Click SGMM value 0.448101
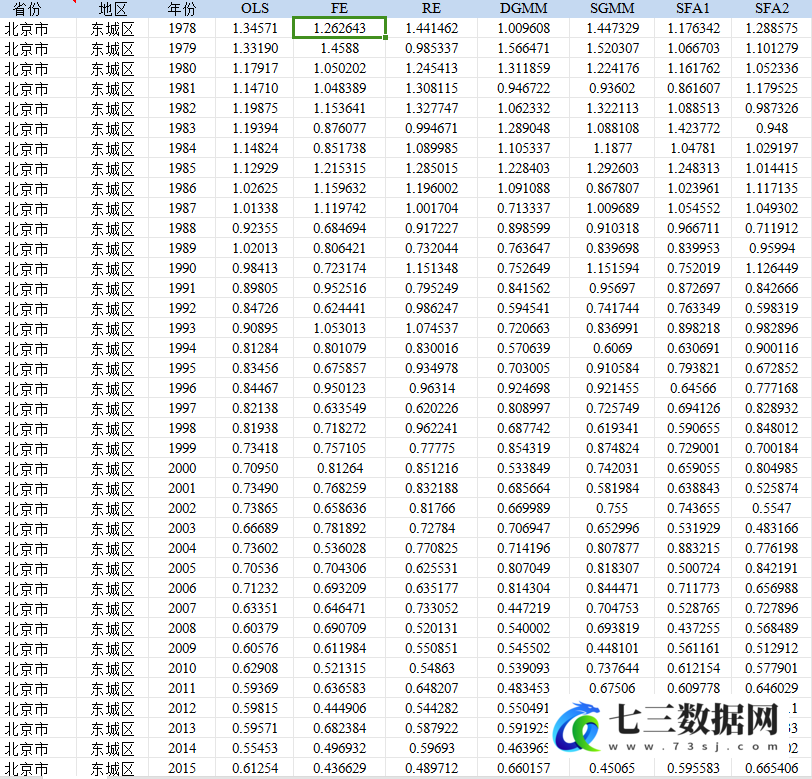 [612, 648]
